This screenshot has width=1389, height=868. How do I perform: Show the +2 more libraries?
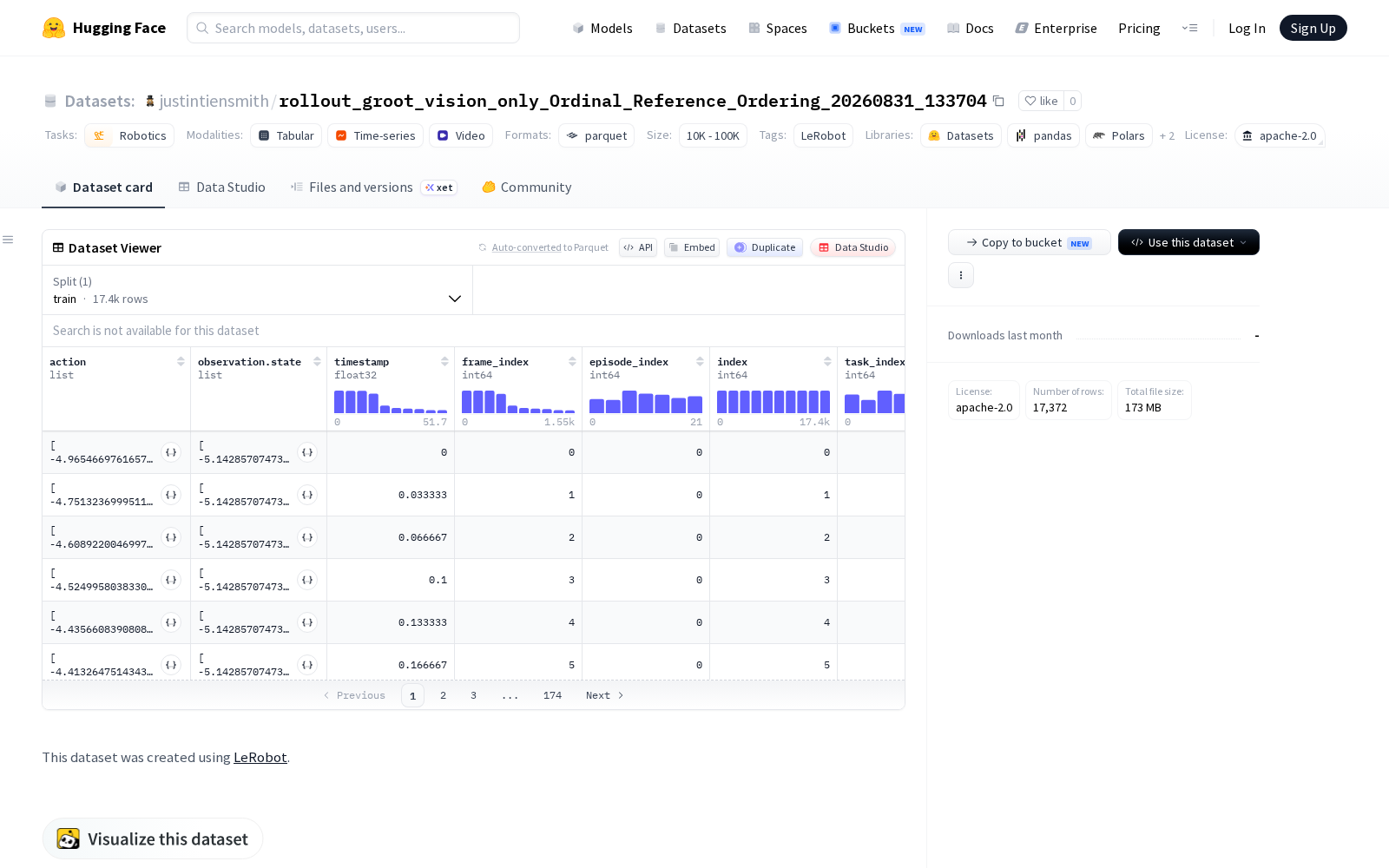click(1167, 136)
